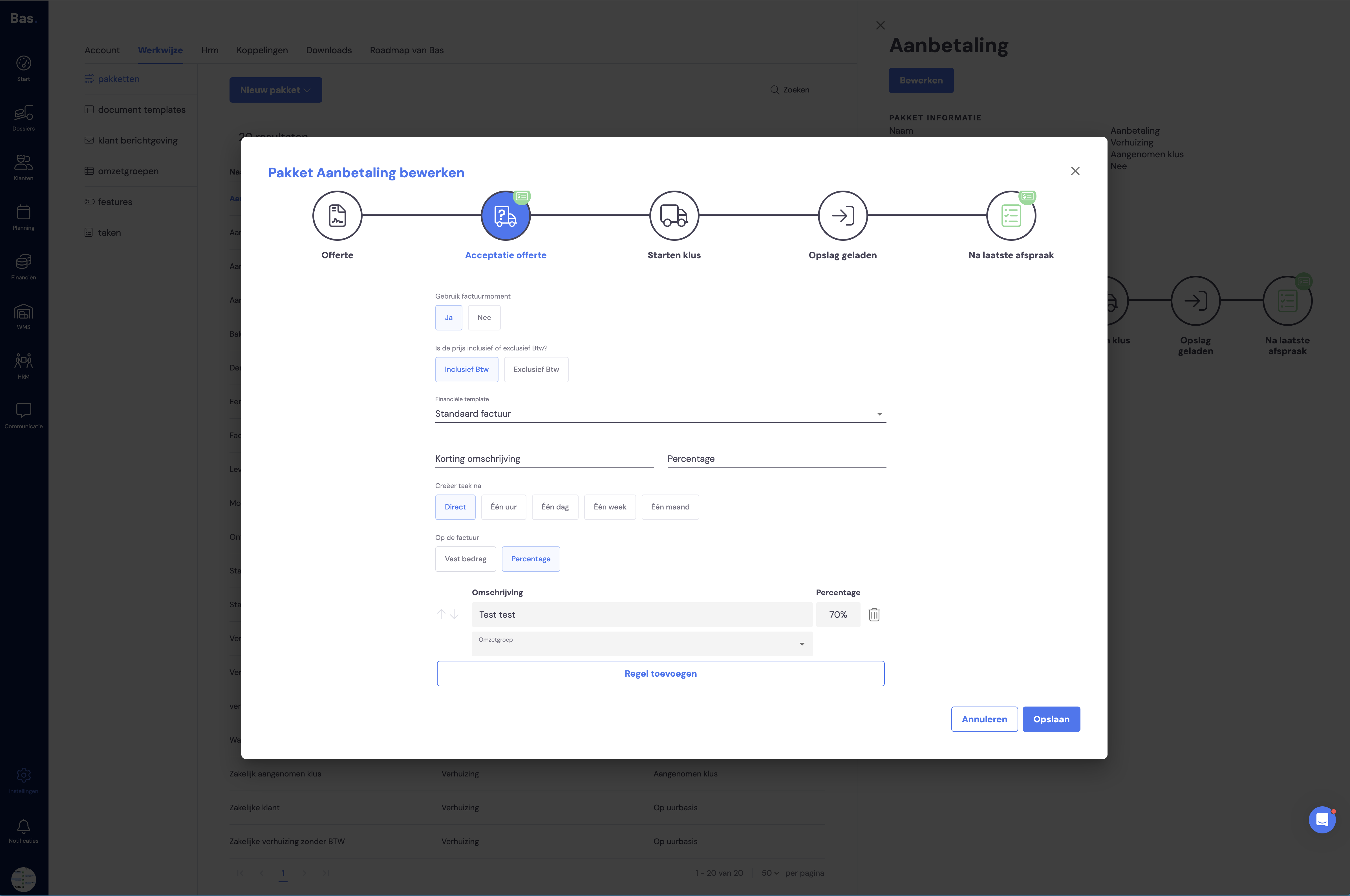The width and height of the screenshot is (1350, 896).
Task: Choose Percentage on the invoice
Action: pyautogui.click(x=531, y=559)
